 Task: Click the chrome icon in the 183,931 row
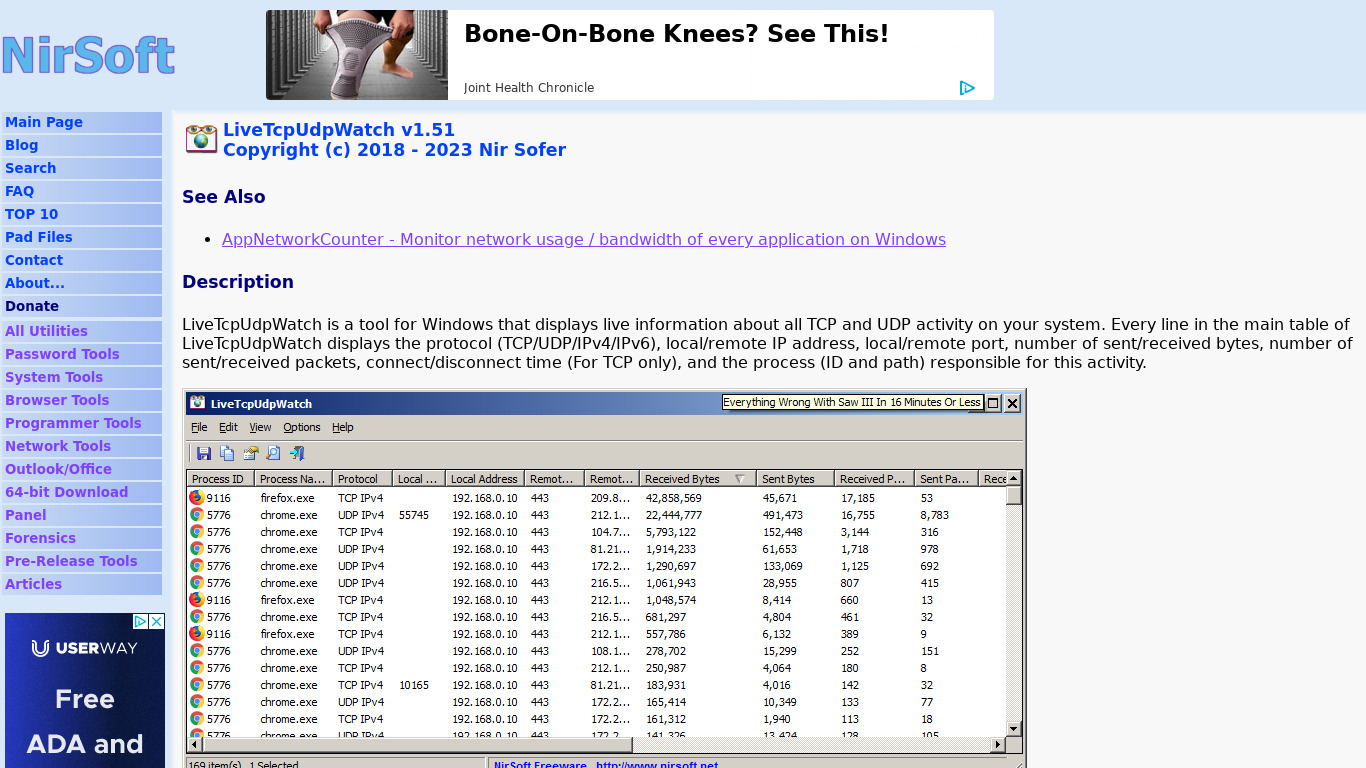coord(196,684)
